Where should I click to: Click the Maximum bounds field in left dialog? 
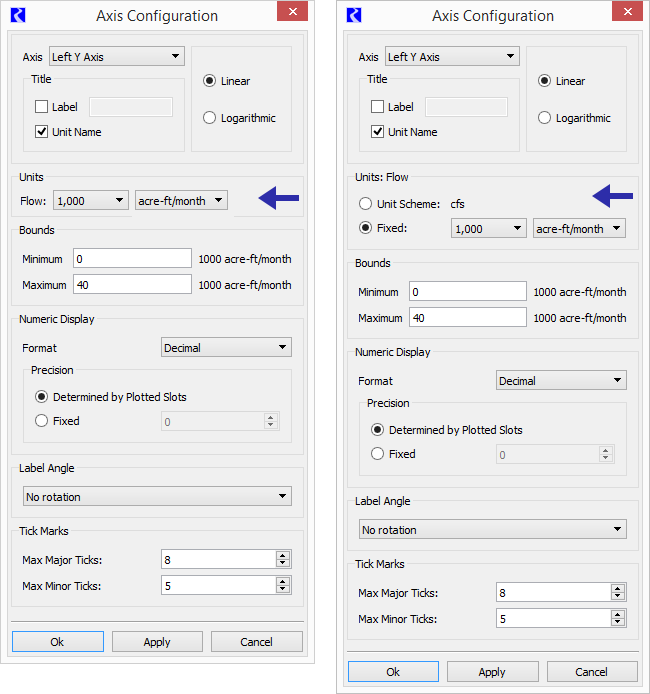tap(132, 285)
